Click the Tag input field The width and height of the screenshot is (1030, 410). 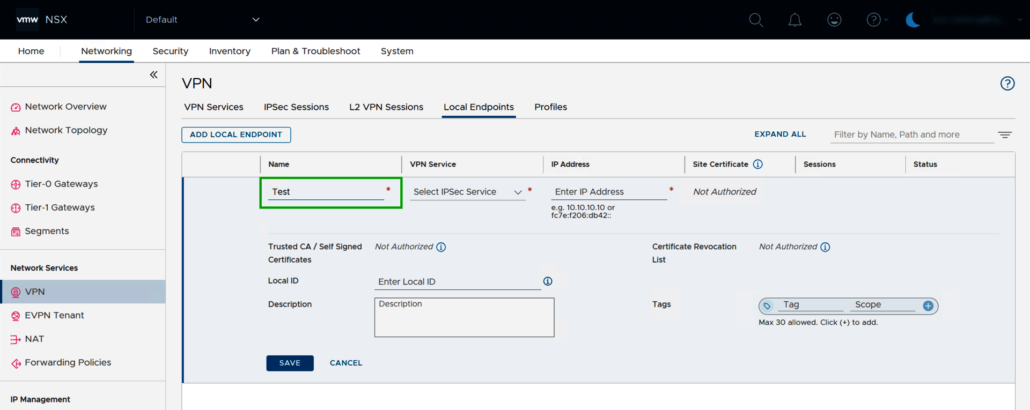click(810, 305)
